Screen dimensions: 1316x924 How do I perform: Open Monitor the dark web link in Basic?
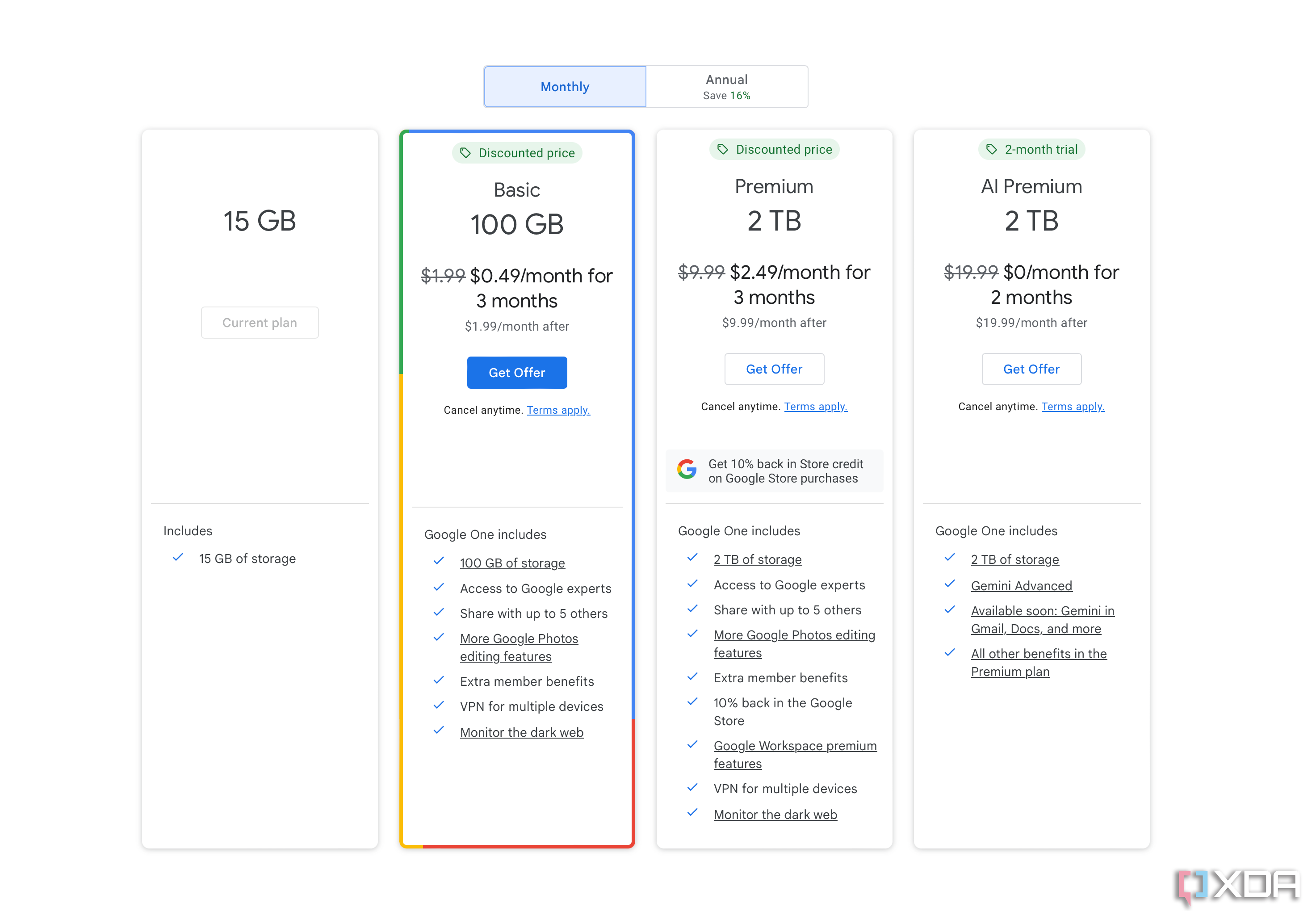[x=522, y=733]
